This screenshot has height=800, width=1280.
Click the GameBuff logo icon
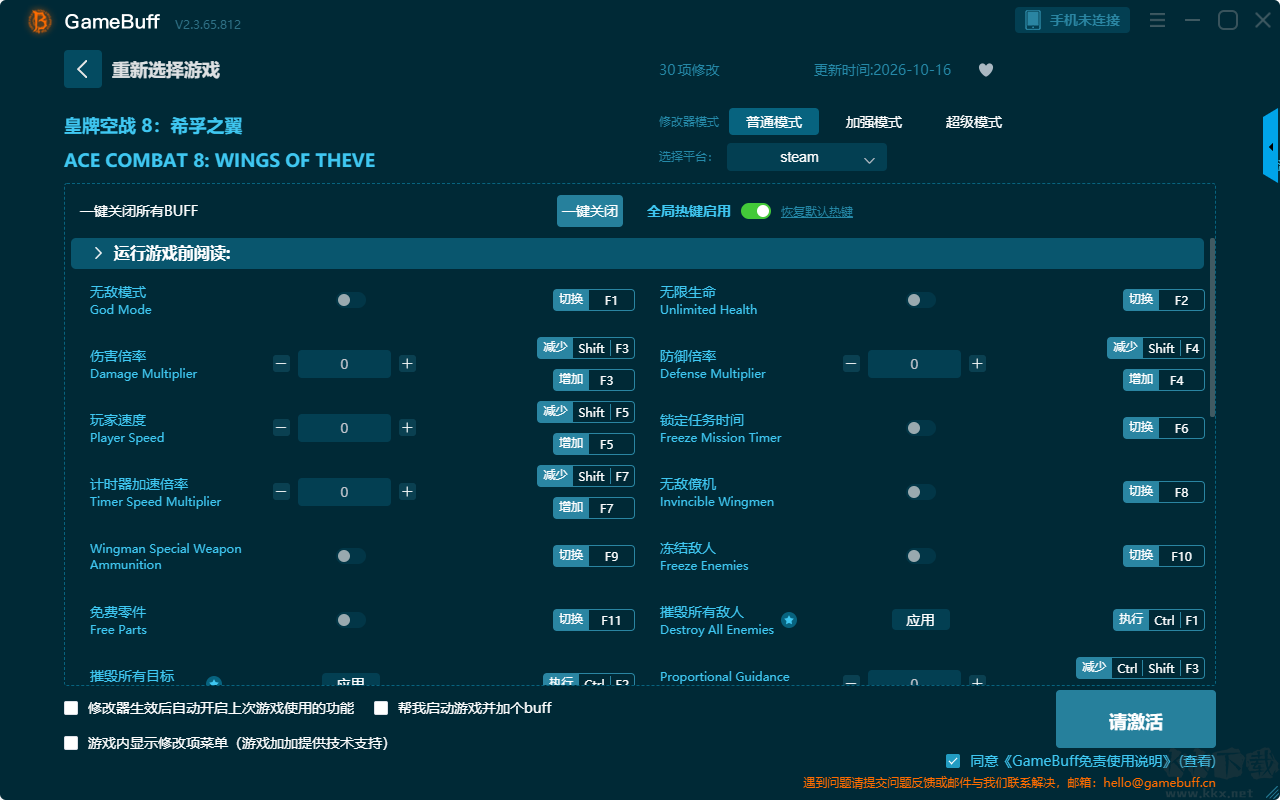(x=40, y=21)
